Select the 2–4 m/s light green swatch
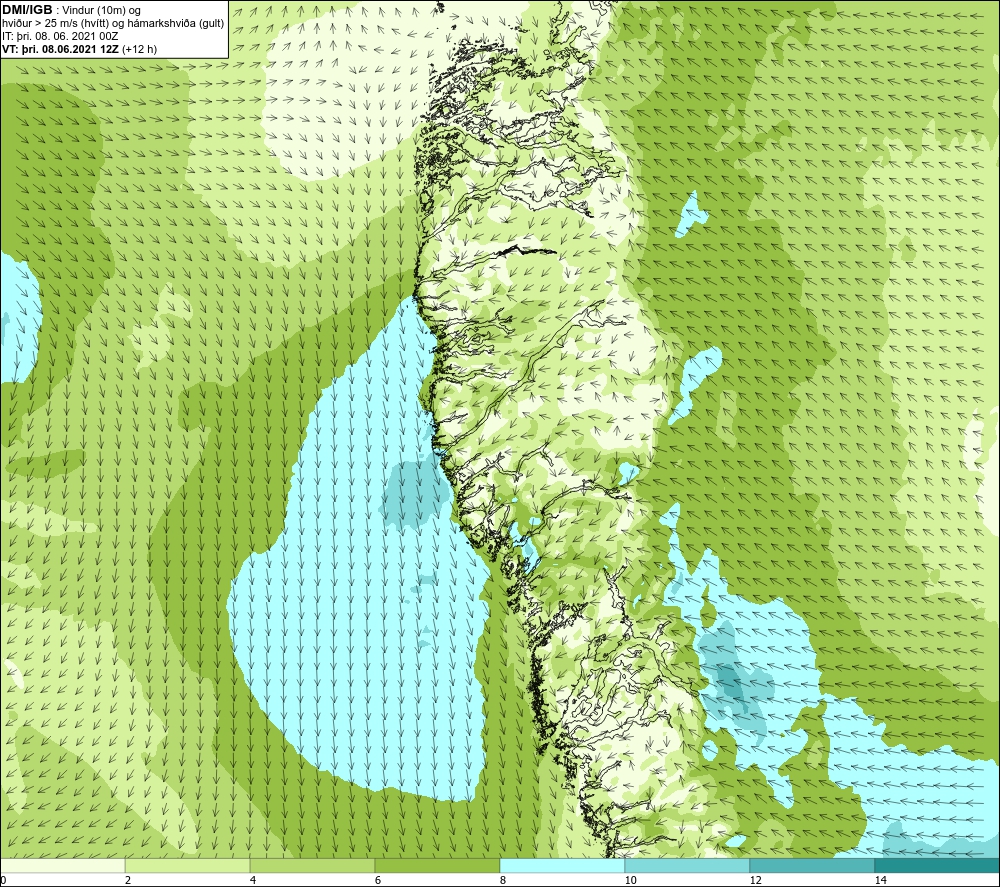 pos(188,865)
